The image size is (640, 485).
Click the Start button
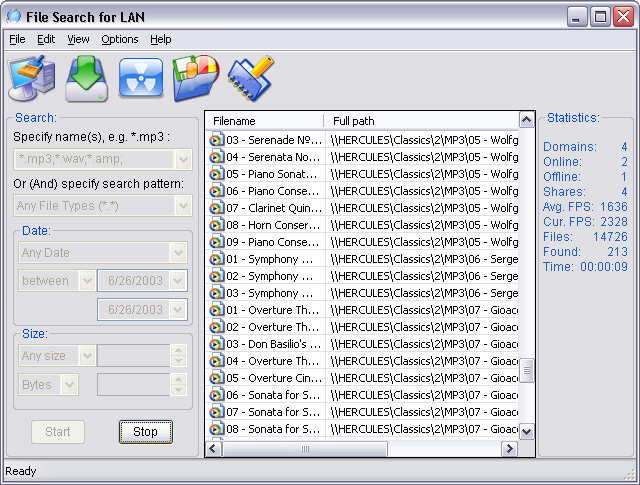[x=58, y=432]
